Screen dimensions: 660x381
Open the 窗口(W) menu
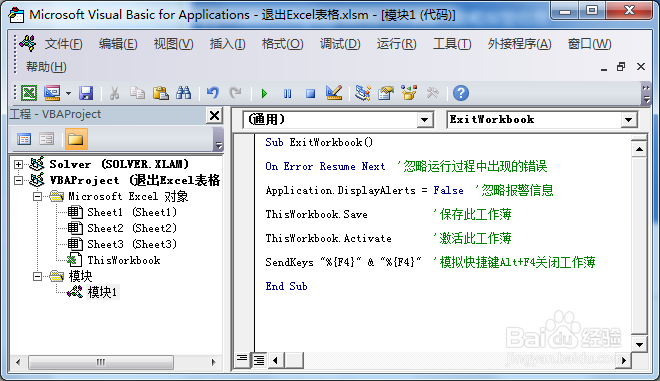(x=589, y=44)
